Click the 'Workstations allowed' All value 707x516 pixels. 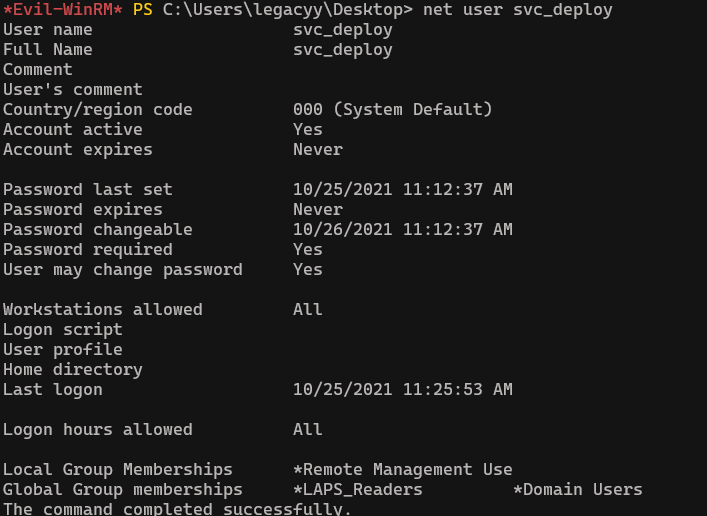point(307,310)
